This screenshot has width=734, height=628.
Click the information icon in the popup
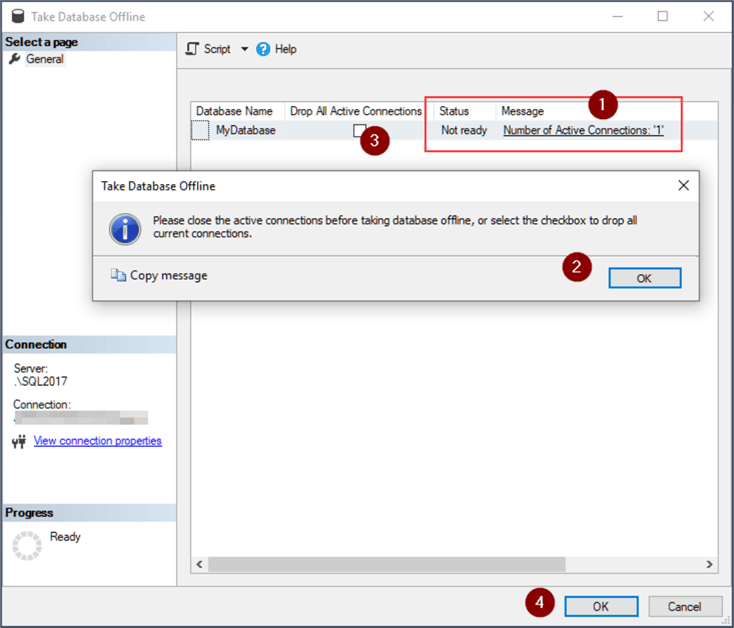click(x=125, y=229)
